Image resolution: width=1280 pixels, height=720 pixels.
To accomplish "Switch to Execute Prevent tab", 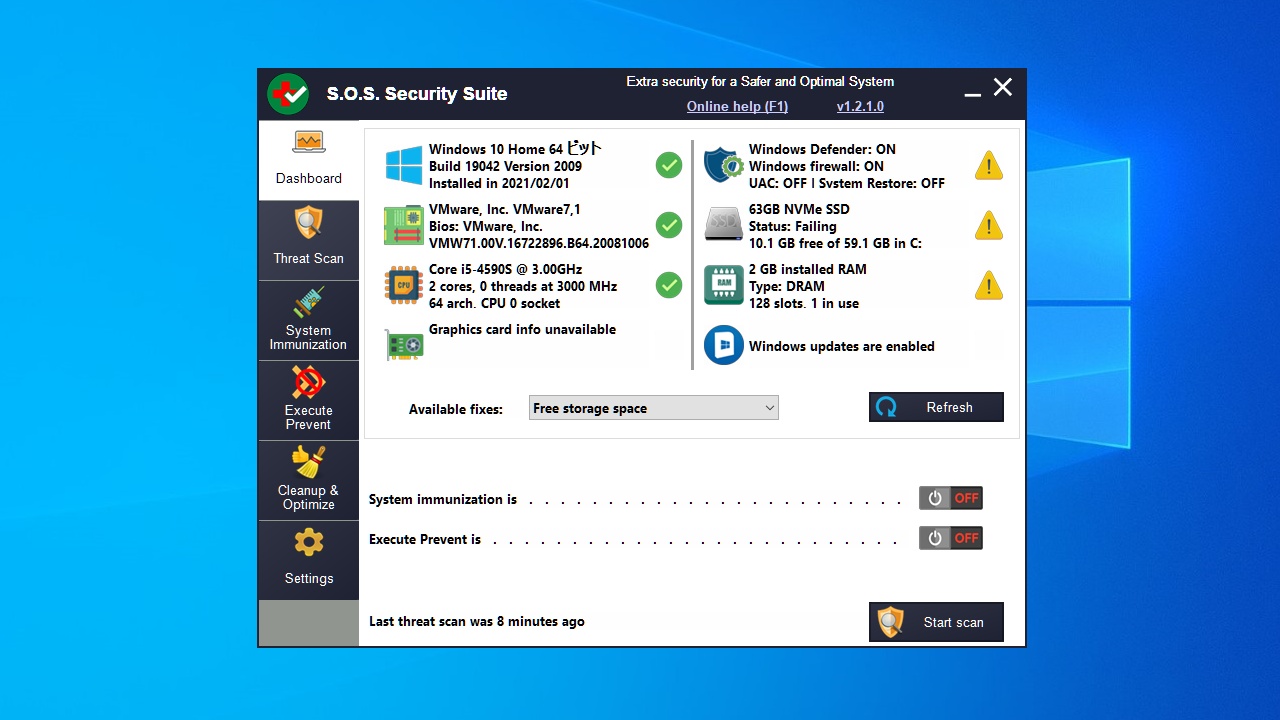I will (309, 400).
